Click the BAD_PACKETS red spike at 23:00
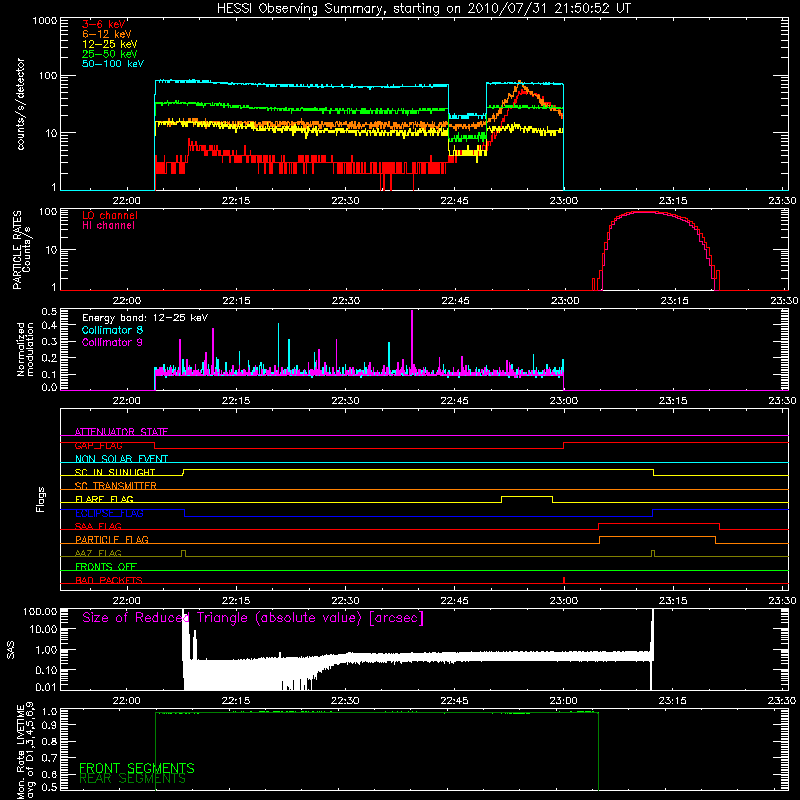The width and height of the screenshot is (800, 800). pyautogui.click(x=564, y=580)
